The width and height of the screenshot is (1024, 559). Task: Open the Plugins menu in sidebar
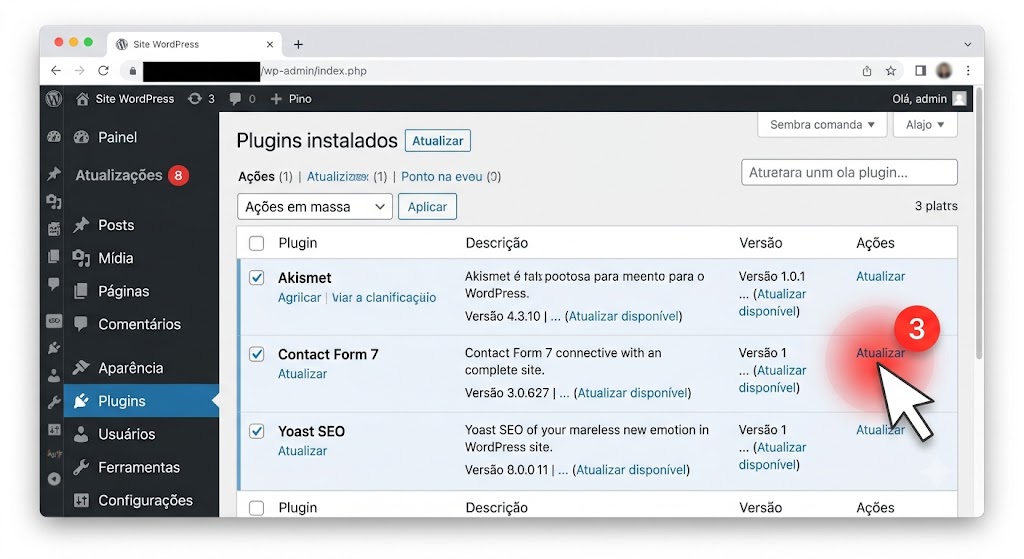coord(141,401)
